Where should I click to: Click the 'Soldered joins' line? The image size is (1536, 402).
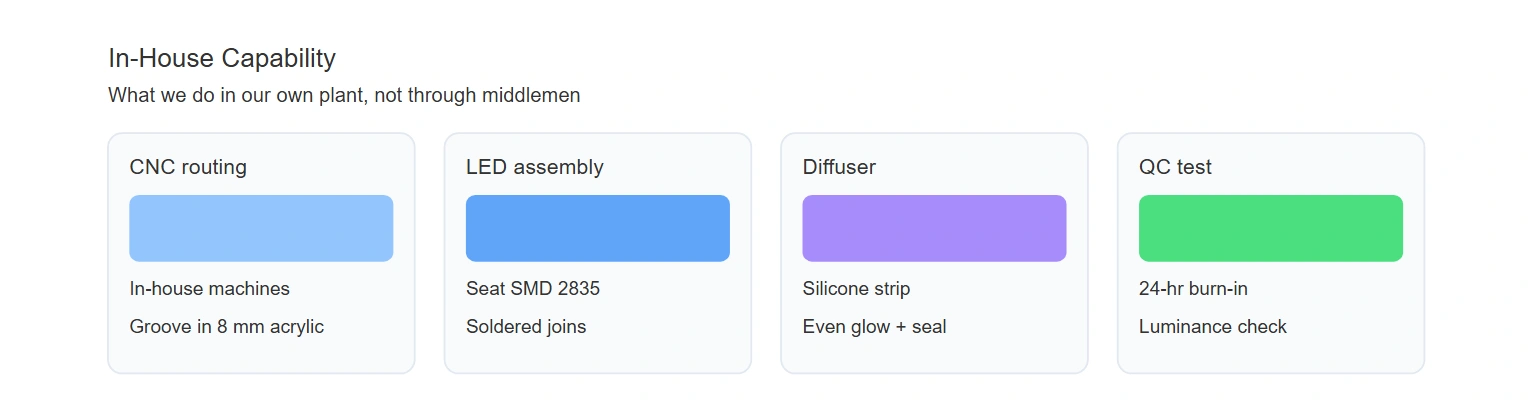pyautogui.click(x=526, y=327)
